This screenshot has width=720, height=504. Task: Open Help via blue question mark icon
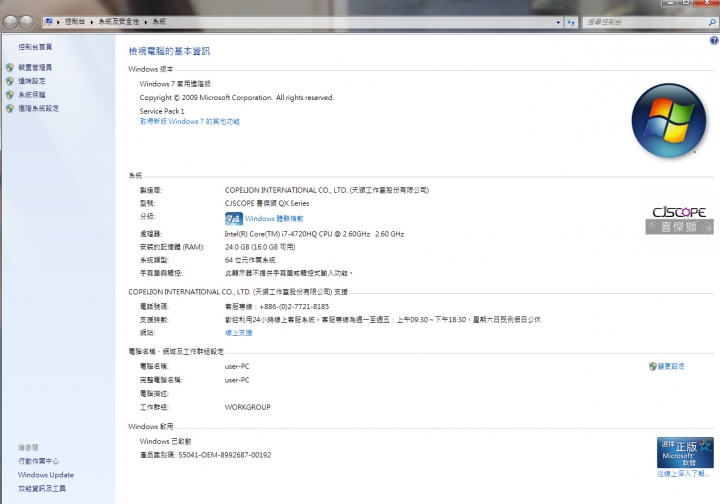[x=714, y=40]
